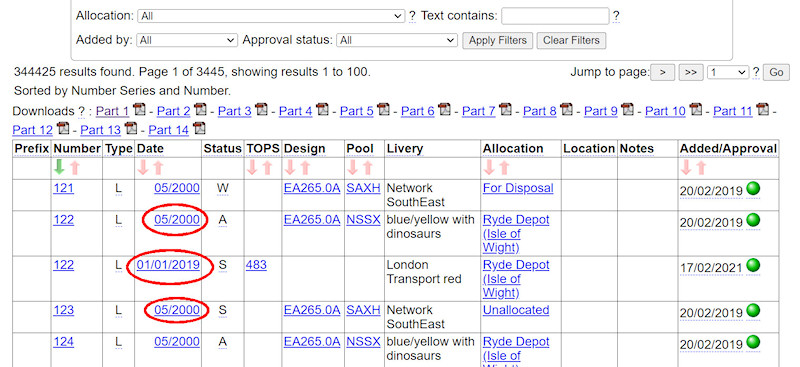
Task: Open the Part 10 PDF download icon
Action: coord(695,109)
